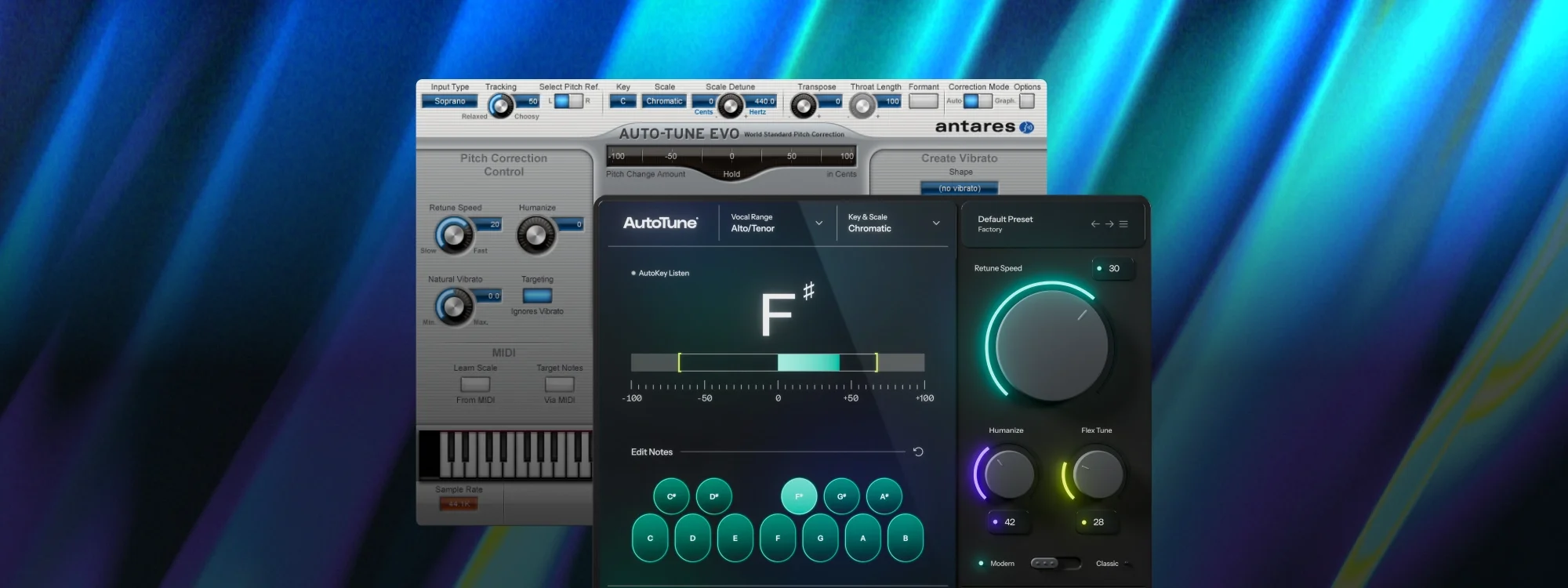Open the Key C selector in EVO
Screen dimensions: 1568x588
(623, 101)
